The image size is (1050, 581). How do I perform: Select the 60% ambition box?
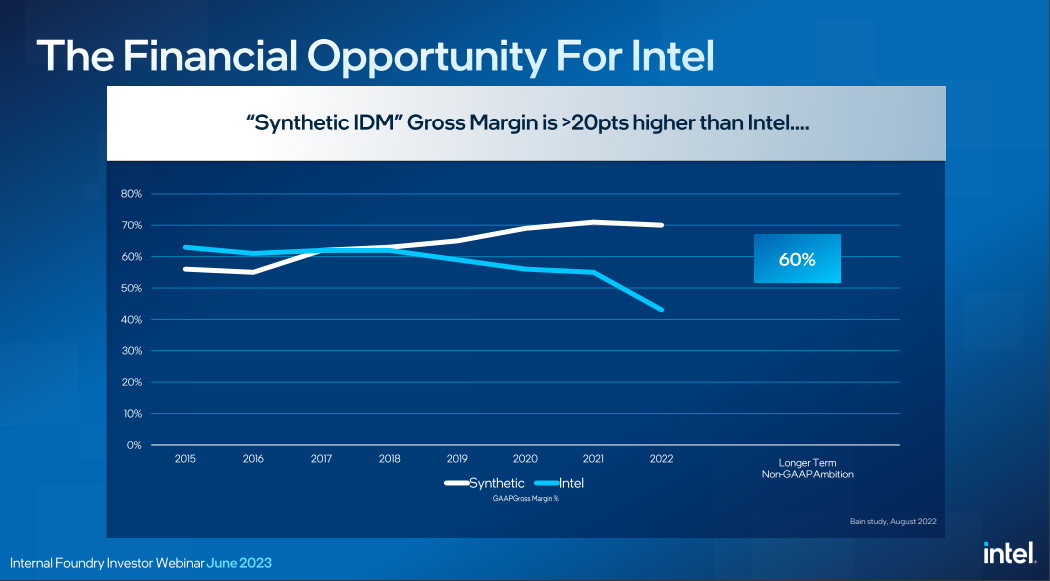click(x=797, y=259)
